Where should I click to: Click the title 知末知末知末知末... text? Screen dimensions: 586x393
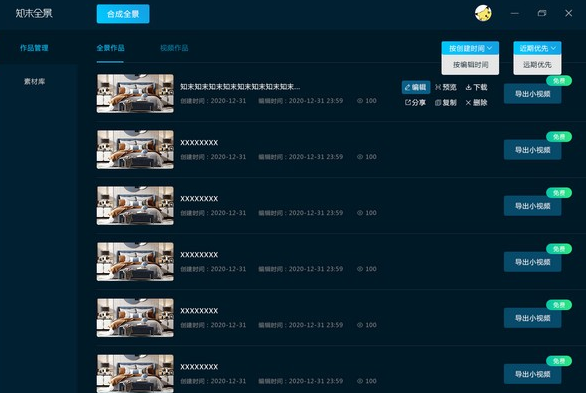tap(240, 87)
